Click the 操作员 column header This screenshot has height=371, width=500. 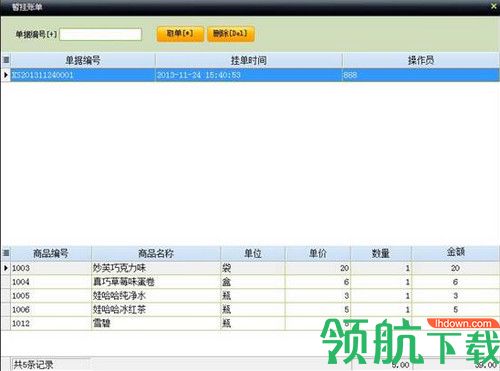coord(421,60)
